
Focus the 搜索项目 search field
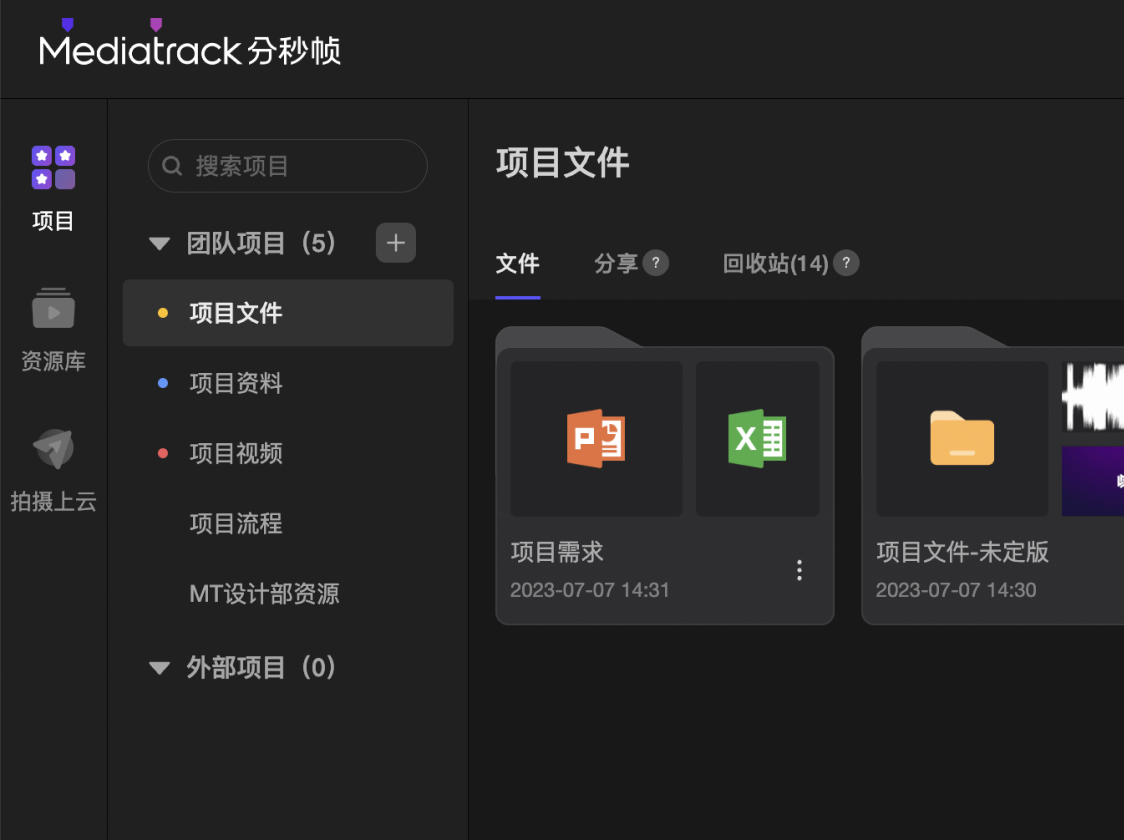point(287,166)
